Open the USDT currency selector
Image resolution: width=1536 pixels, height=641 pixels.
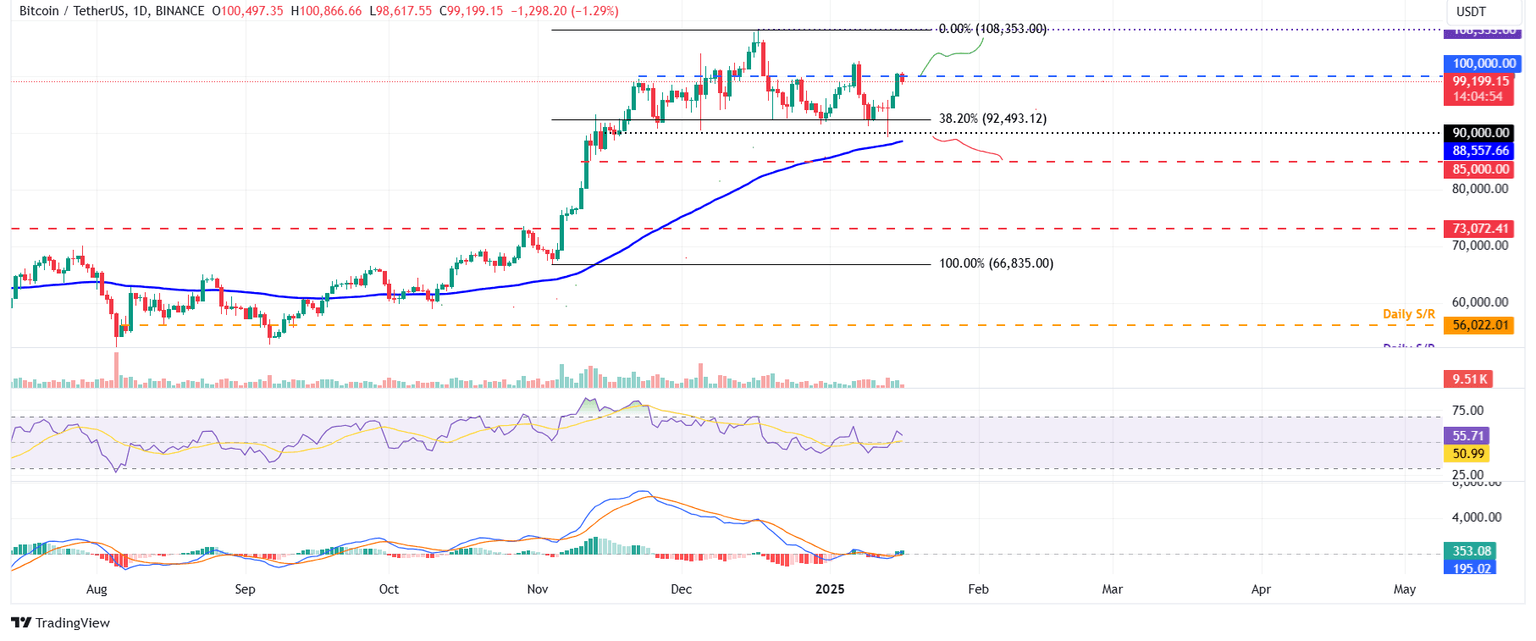point(1470,12)
